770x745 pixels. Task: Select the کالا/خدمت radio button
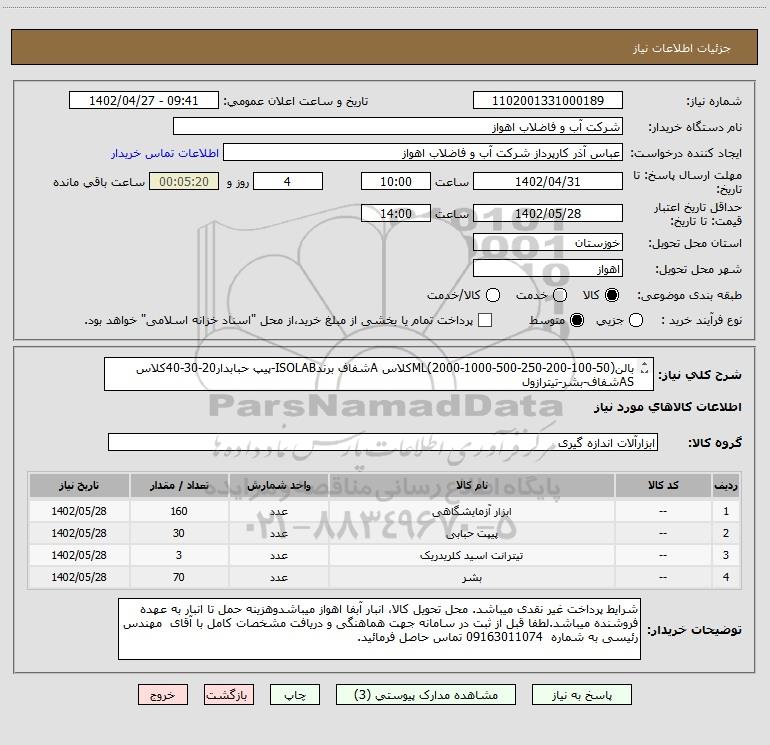click(x=493, y=295)
